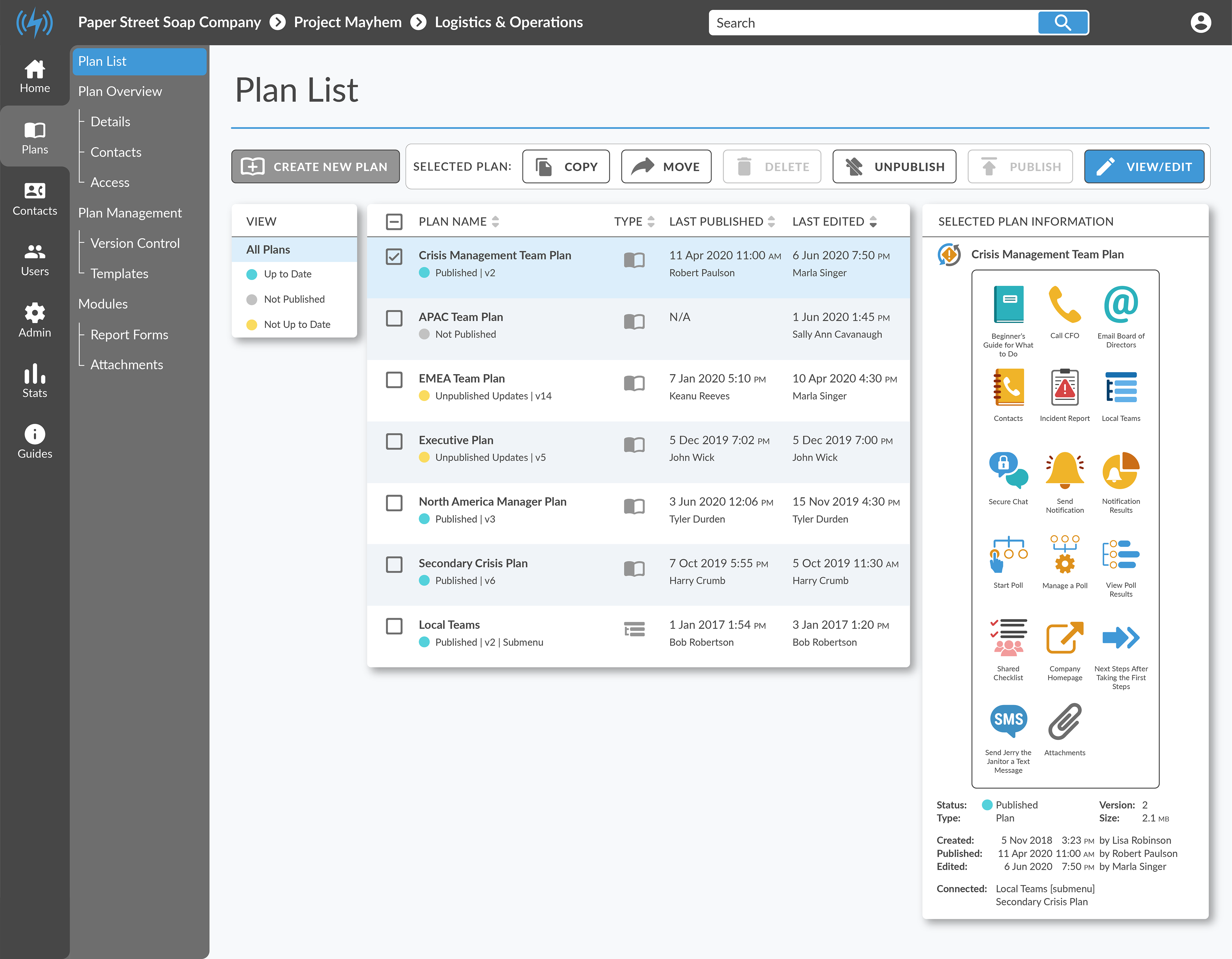
Task: Sort by Last Published column arrows
Action: pyautogui.click(x=771, y=222)
